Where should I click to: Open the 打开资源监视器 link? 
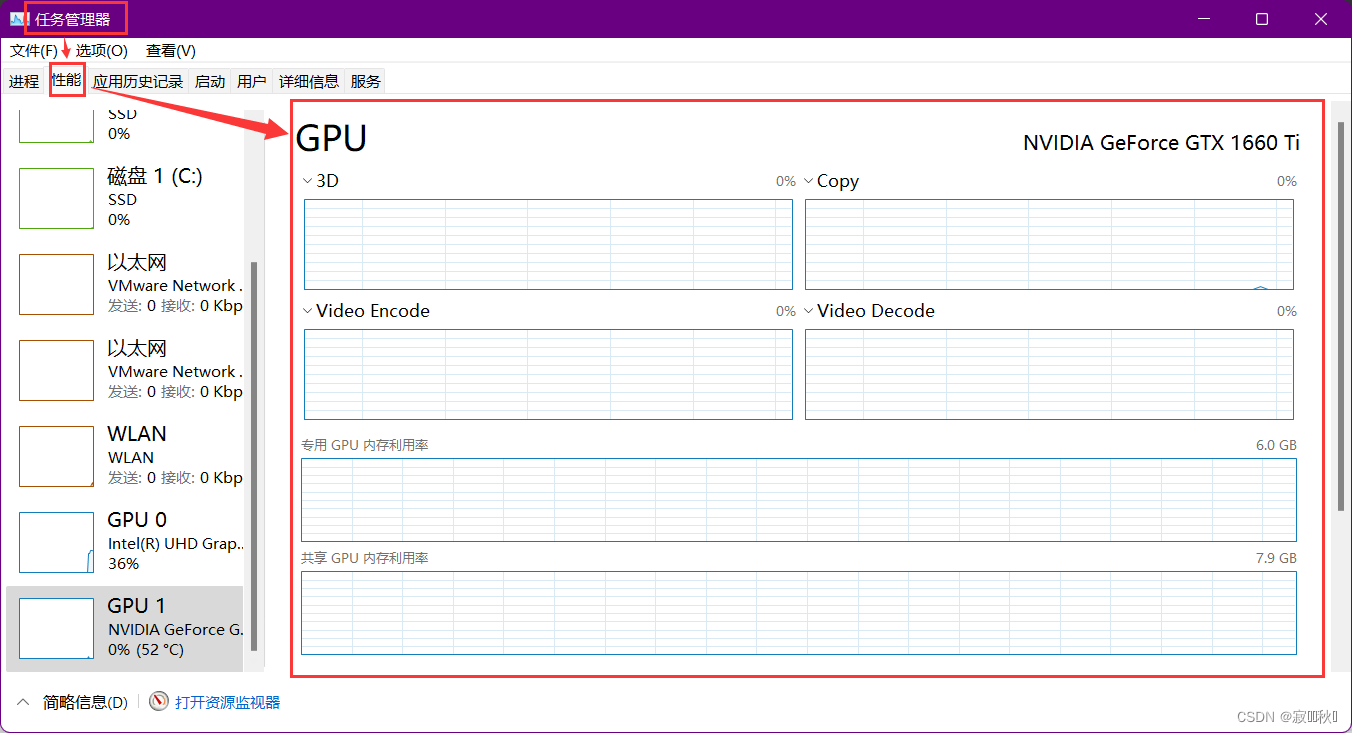[227, 702]
